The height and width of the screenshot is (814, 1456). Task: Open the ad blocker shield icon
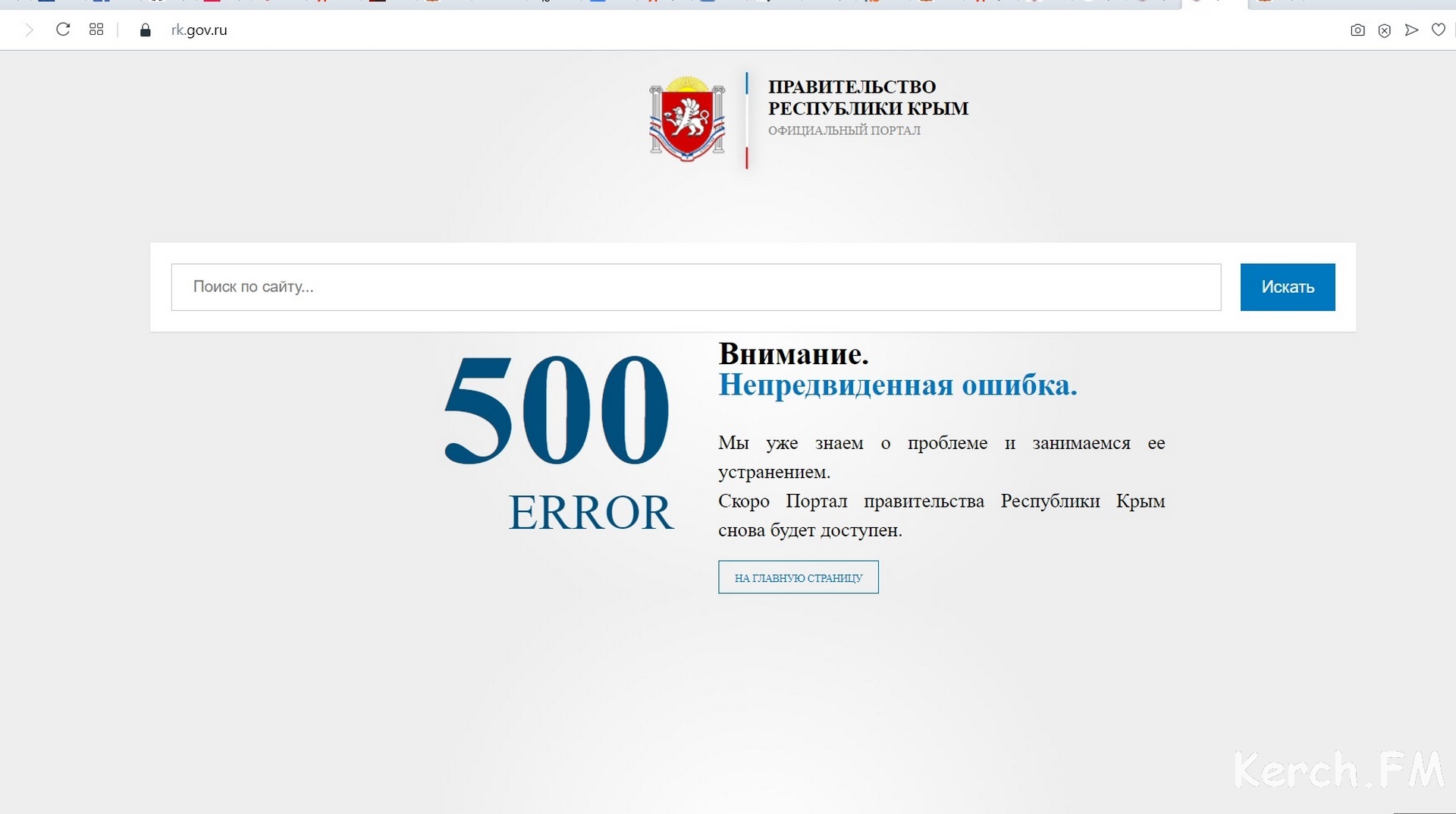click(1384, 30)
